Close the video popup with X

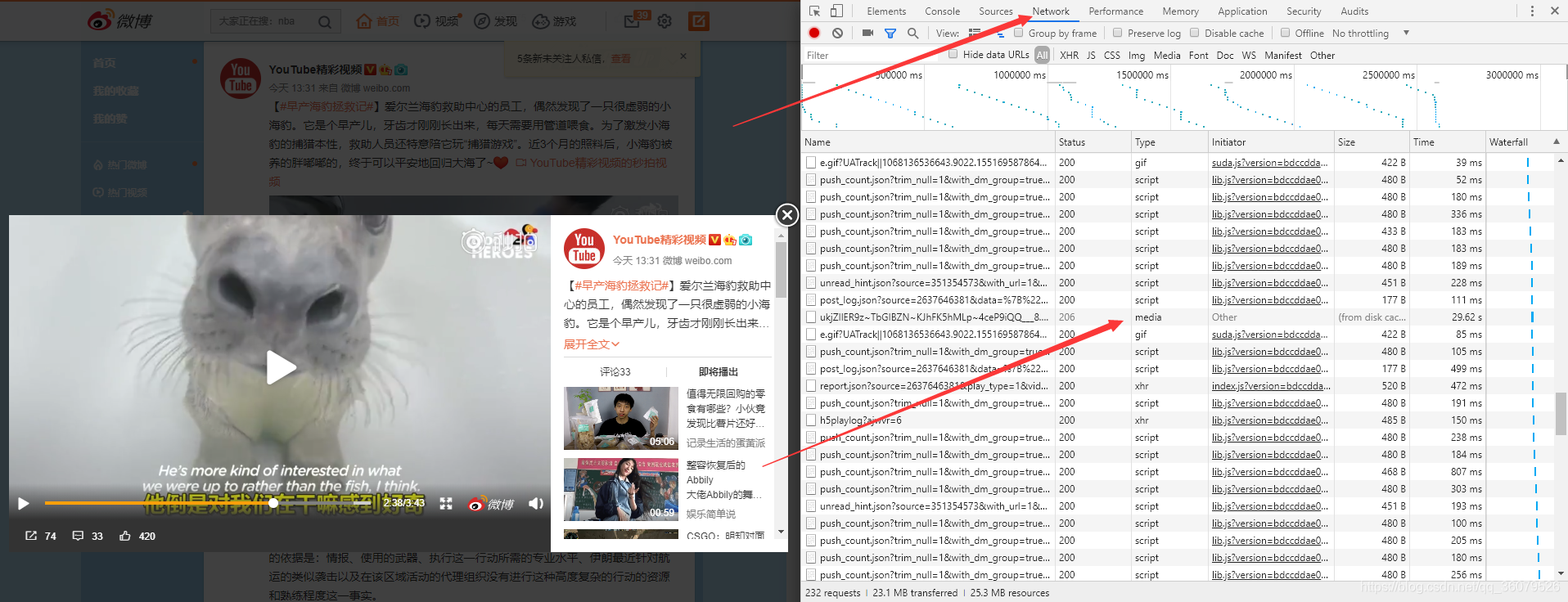point(786,214)
